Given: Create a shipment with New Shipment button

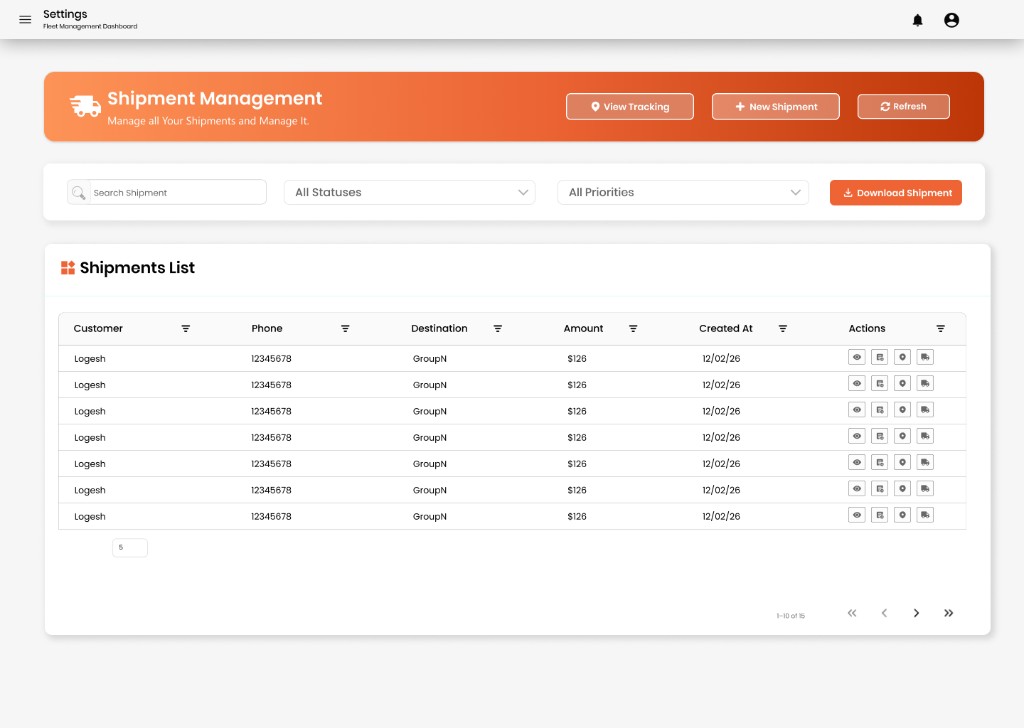Looking at the screenshot, I should tap(776, 106).
